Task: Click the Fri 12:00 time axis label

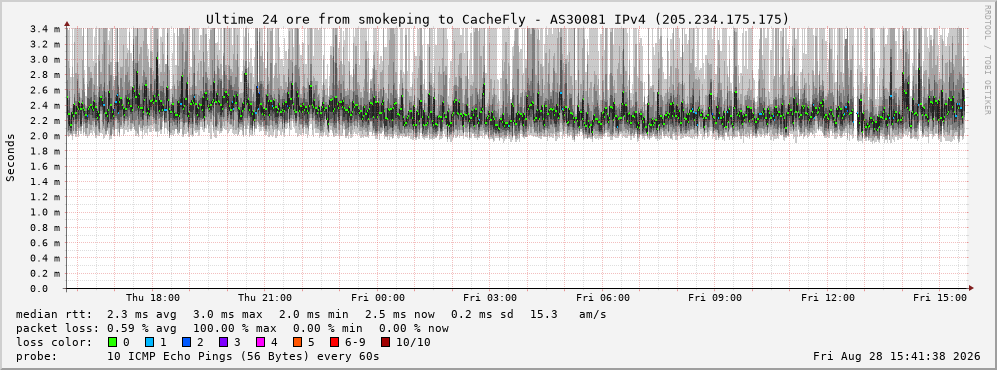Action: coord(828,298)
